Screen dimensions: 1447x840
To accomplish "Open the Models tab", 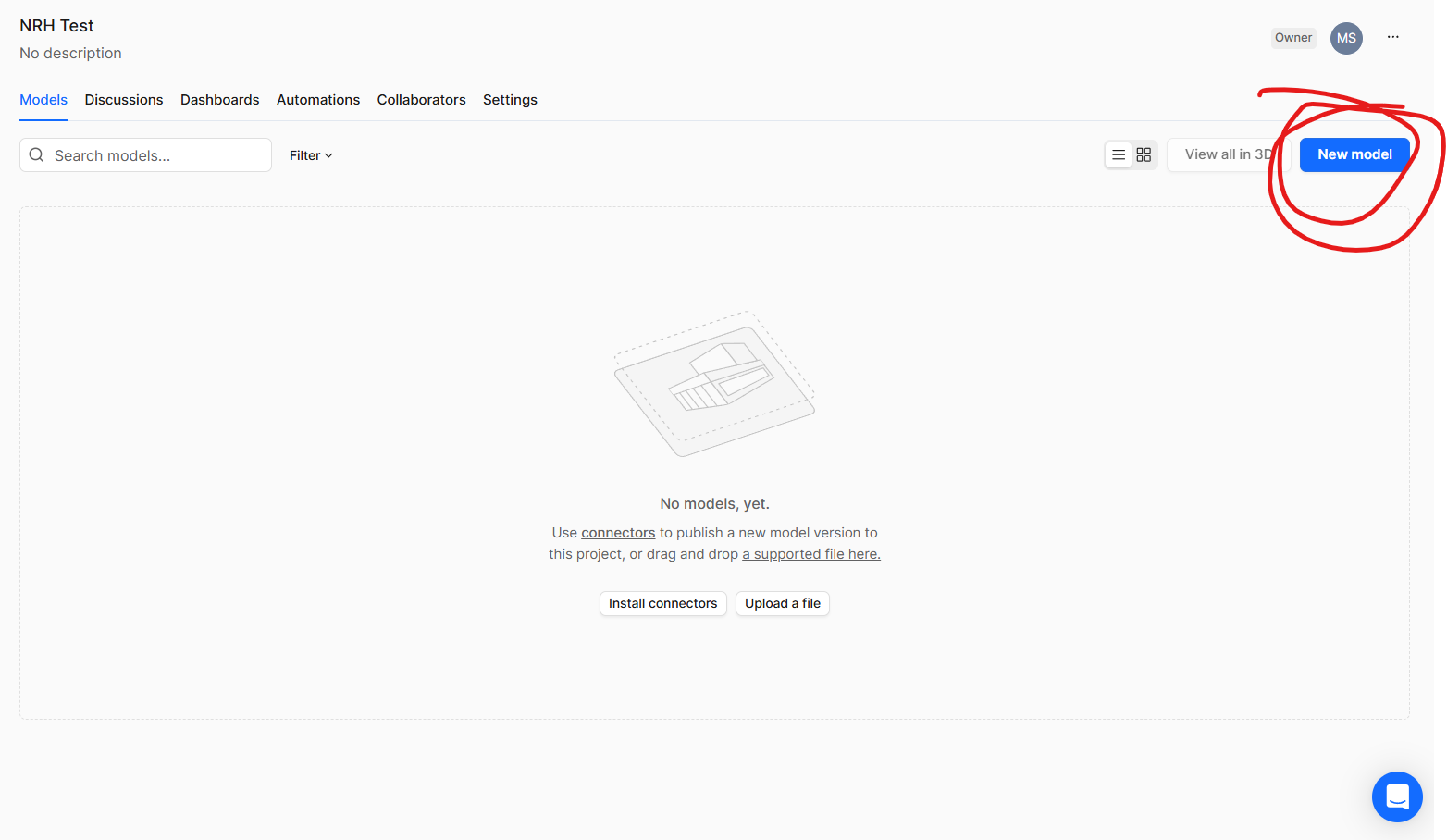I will (43, 100).
